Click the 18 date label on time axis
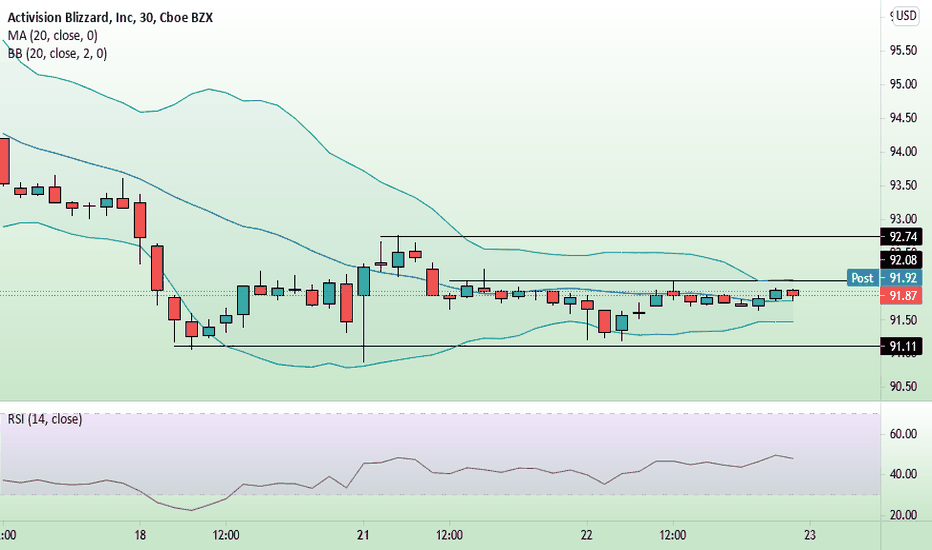 click(140, 535)
